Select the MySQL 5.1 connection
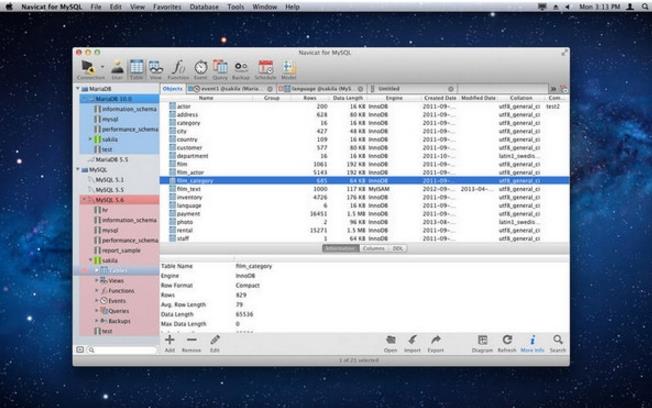Viewport: 652px width, 408px height. (x=109, y=180)
